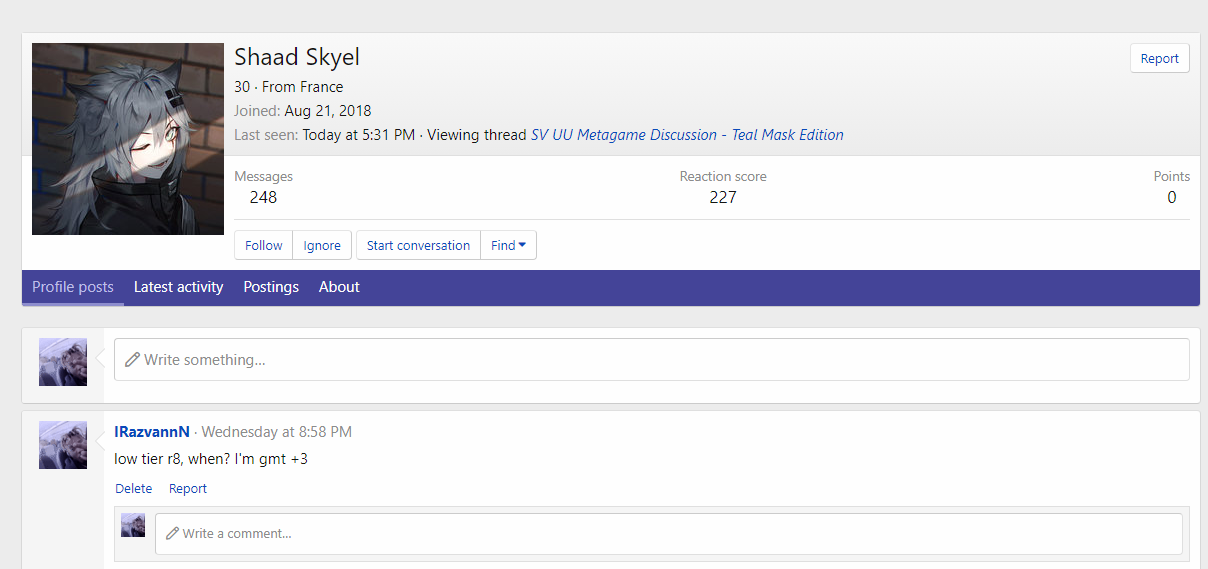Click the "Write something..." input field
The width and height of the screenshot is (1208, 569).
point(651,360)
